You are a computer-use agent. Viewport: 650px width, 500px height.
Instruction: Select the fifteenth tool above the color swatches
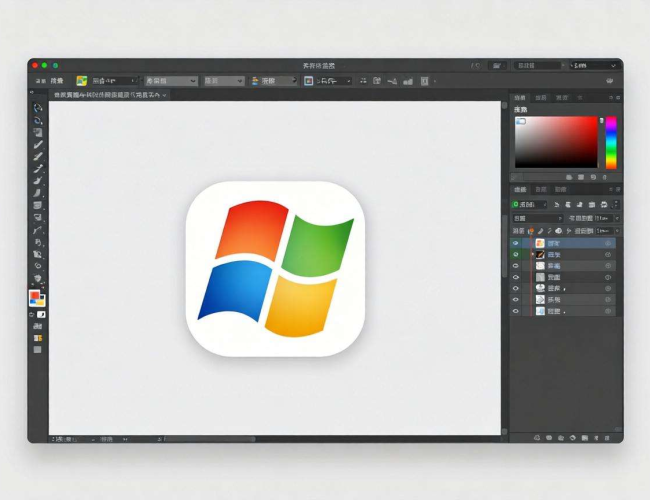point(38,278)
